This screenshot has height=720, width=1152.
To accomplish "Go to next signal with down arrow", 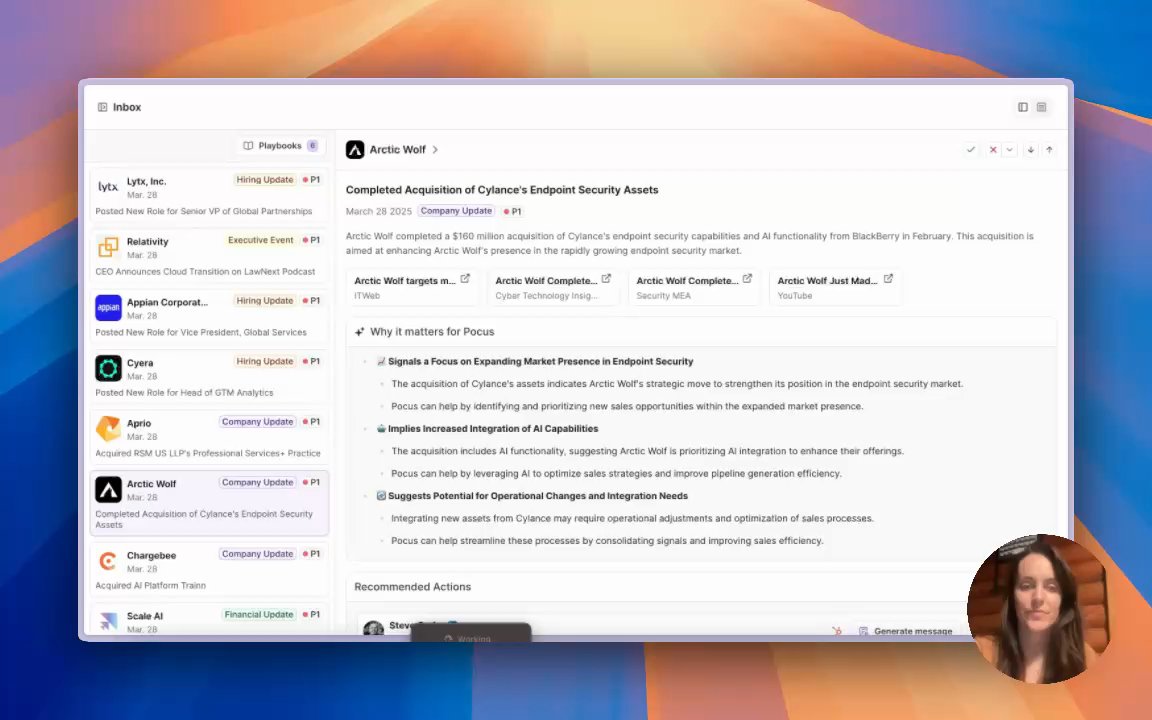I will (x=1031, y=150).
